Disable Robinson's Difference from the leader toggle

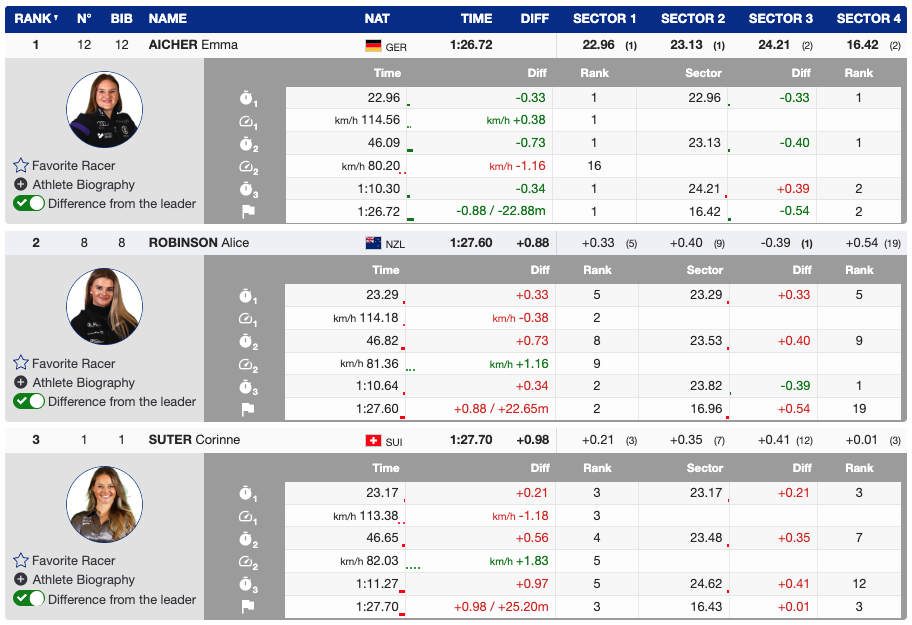[x=29, y=402]
